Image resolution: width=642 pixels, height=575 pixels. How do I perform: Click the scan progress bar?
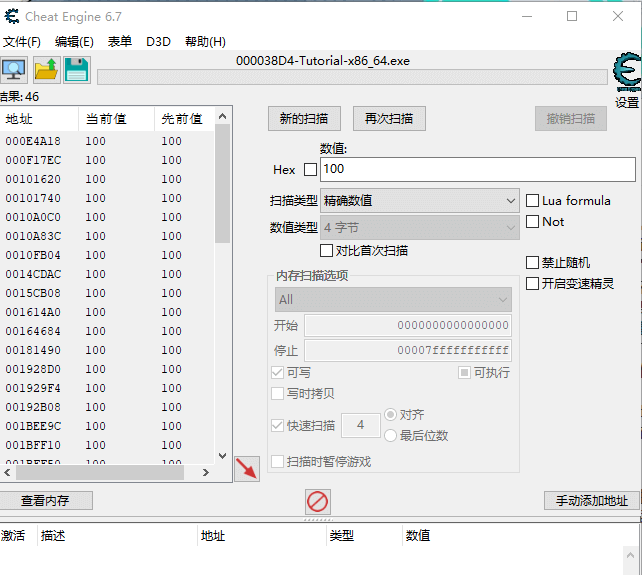352,77
